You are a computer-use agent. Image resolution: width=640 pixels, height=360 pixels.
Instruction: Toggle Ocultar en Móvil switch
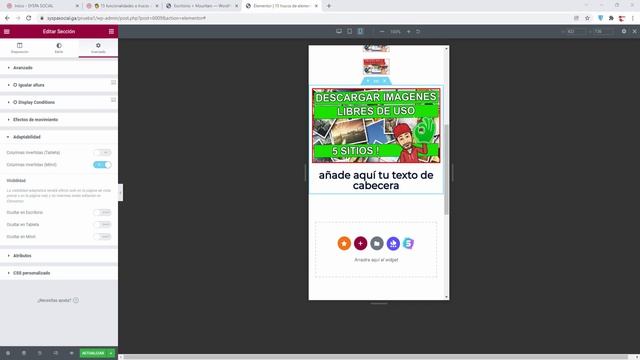click(x=102, y=237)
